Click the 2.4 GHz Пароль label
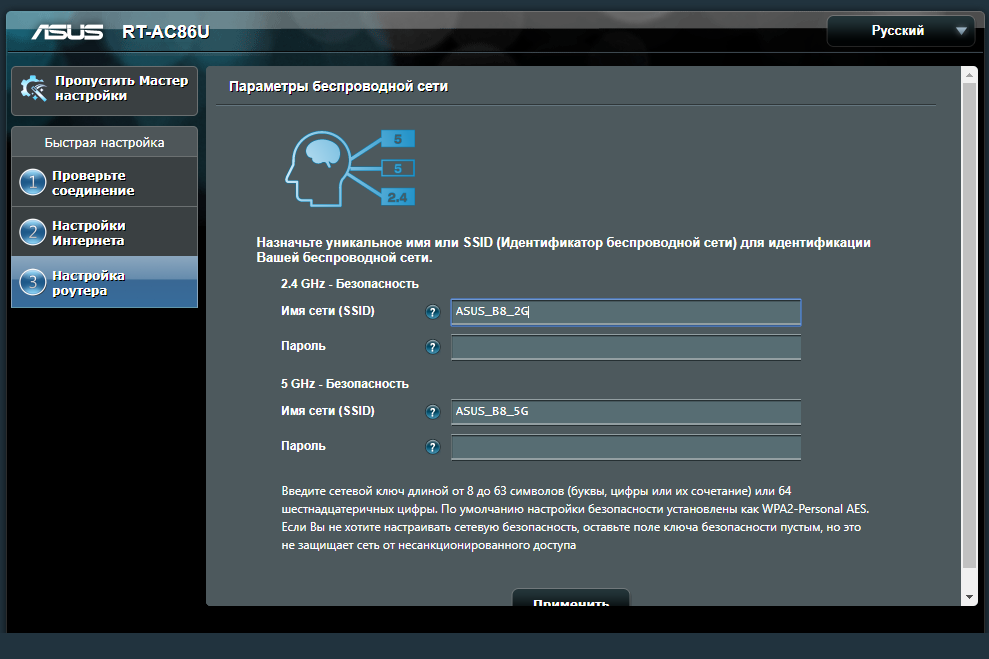The height and width of the screenshot is (659, 989). [x=303, y=346]
